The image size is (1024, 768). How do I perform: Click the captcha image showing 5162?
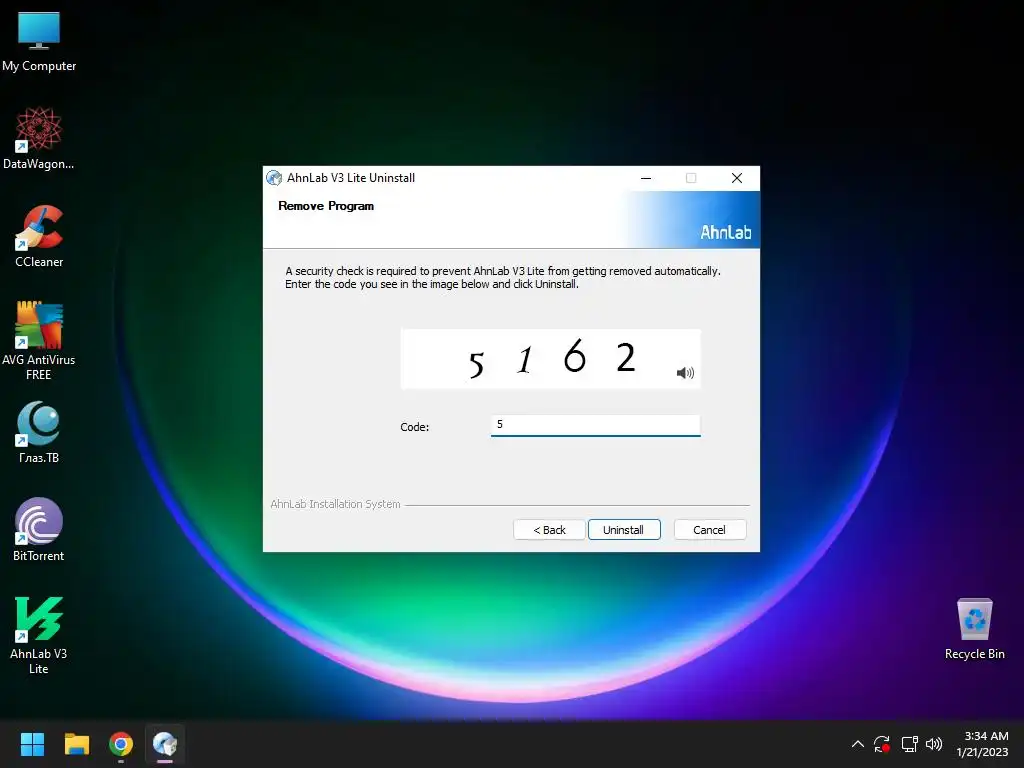point(550,359)
